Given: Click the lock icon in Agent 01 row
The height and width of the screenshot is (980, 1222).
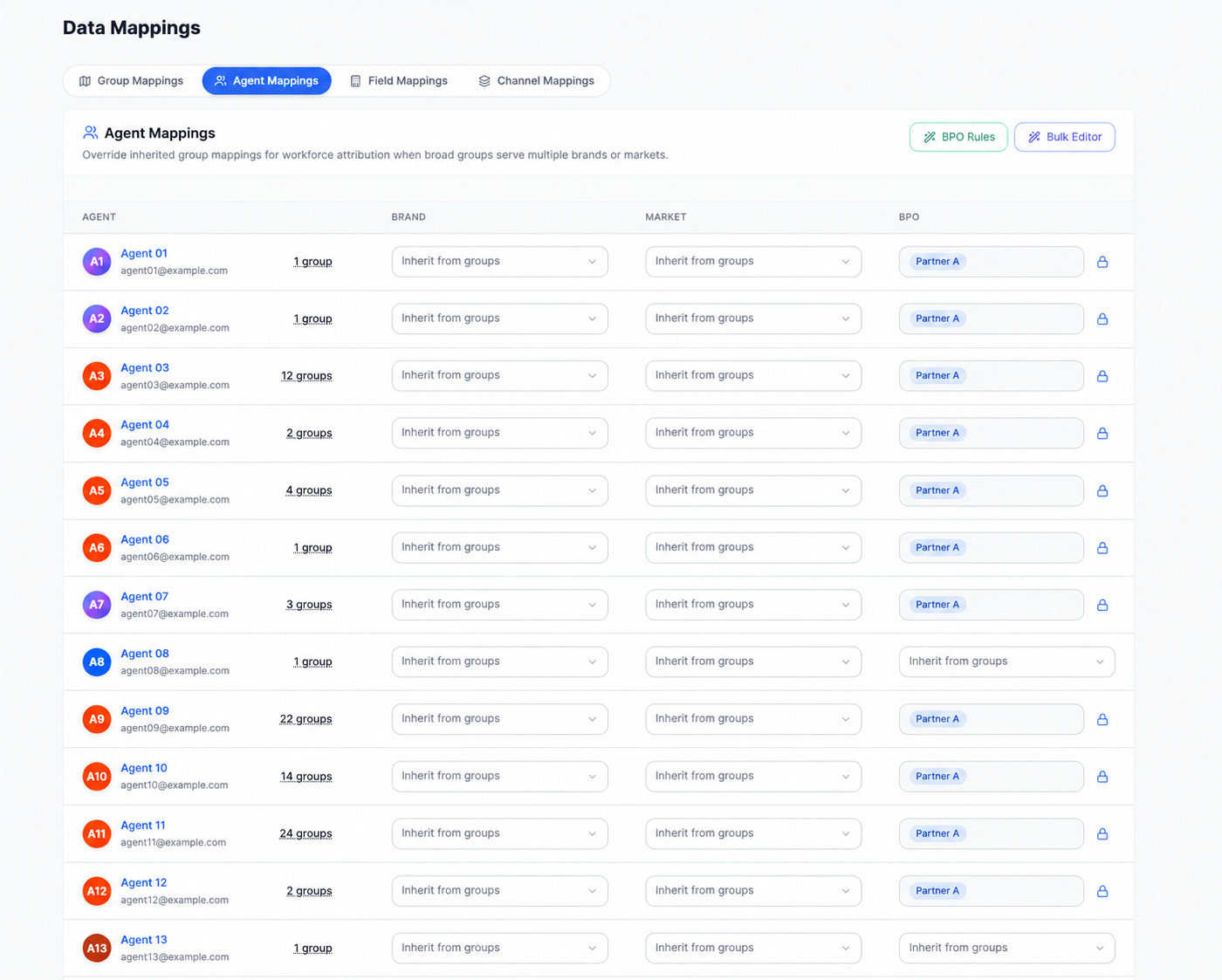Looking at the screenshot, I should click(x=1102, y=262).
